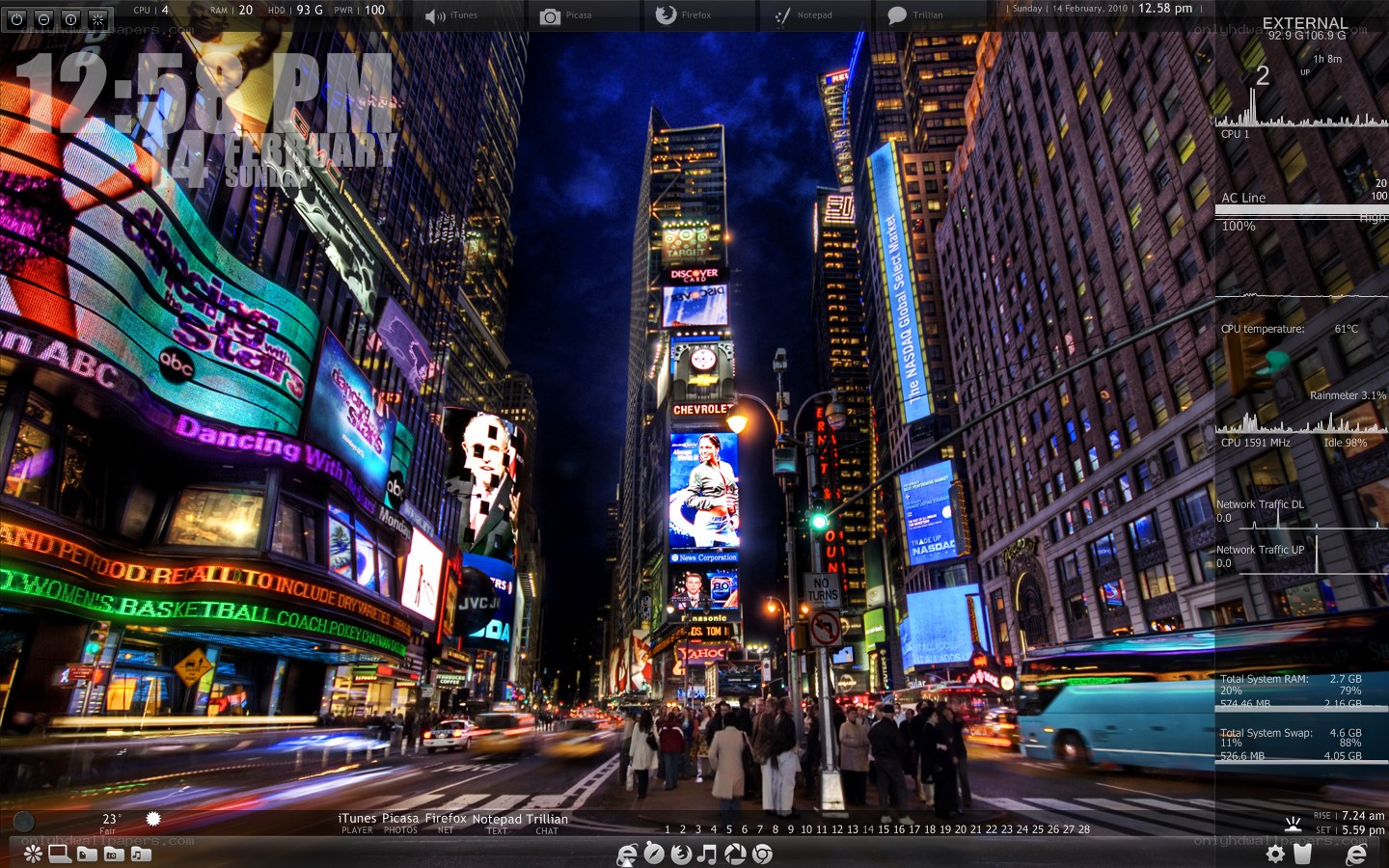The height and width of the screenshot is (868, 1389).
Task: Open Notepad via the top bar pencil icon
Action: 781,15
